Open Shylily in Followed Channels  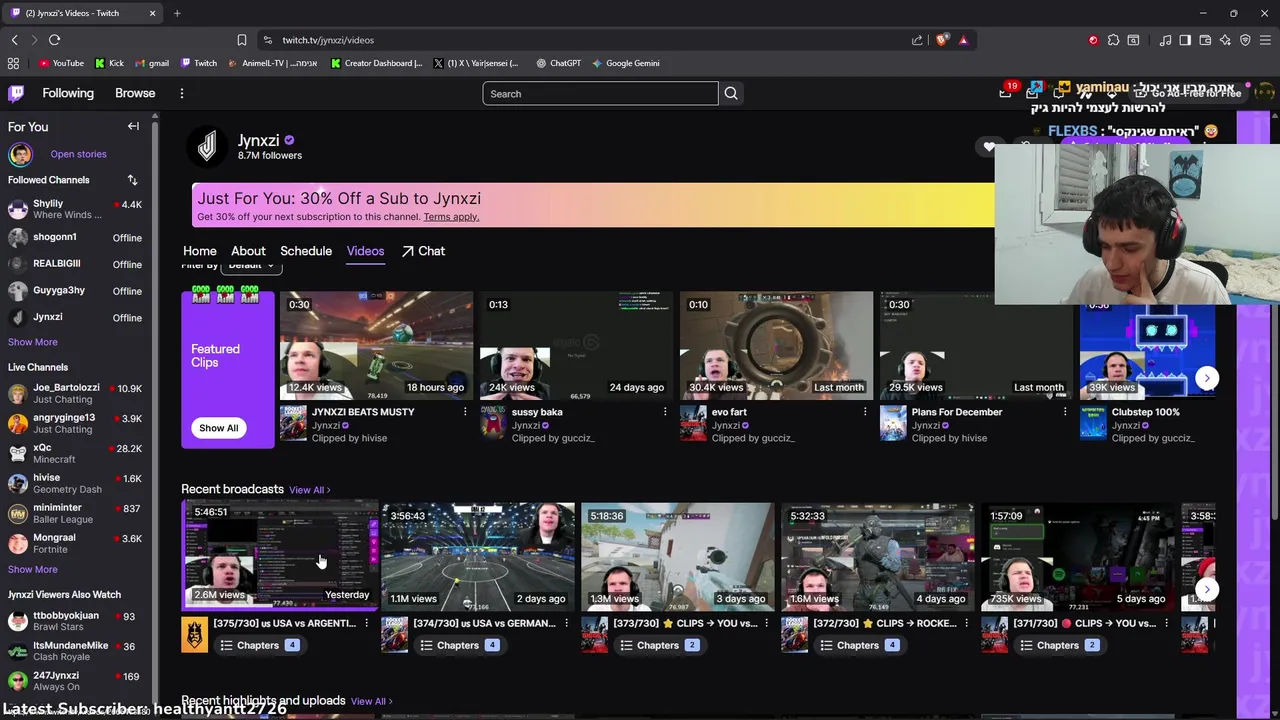click(x=75, y=209)
